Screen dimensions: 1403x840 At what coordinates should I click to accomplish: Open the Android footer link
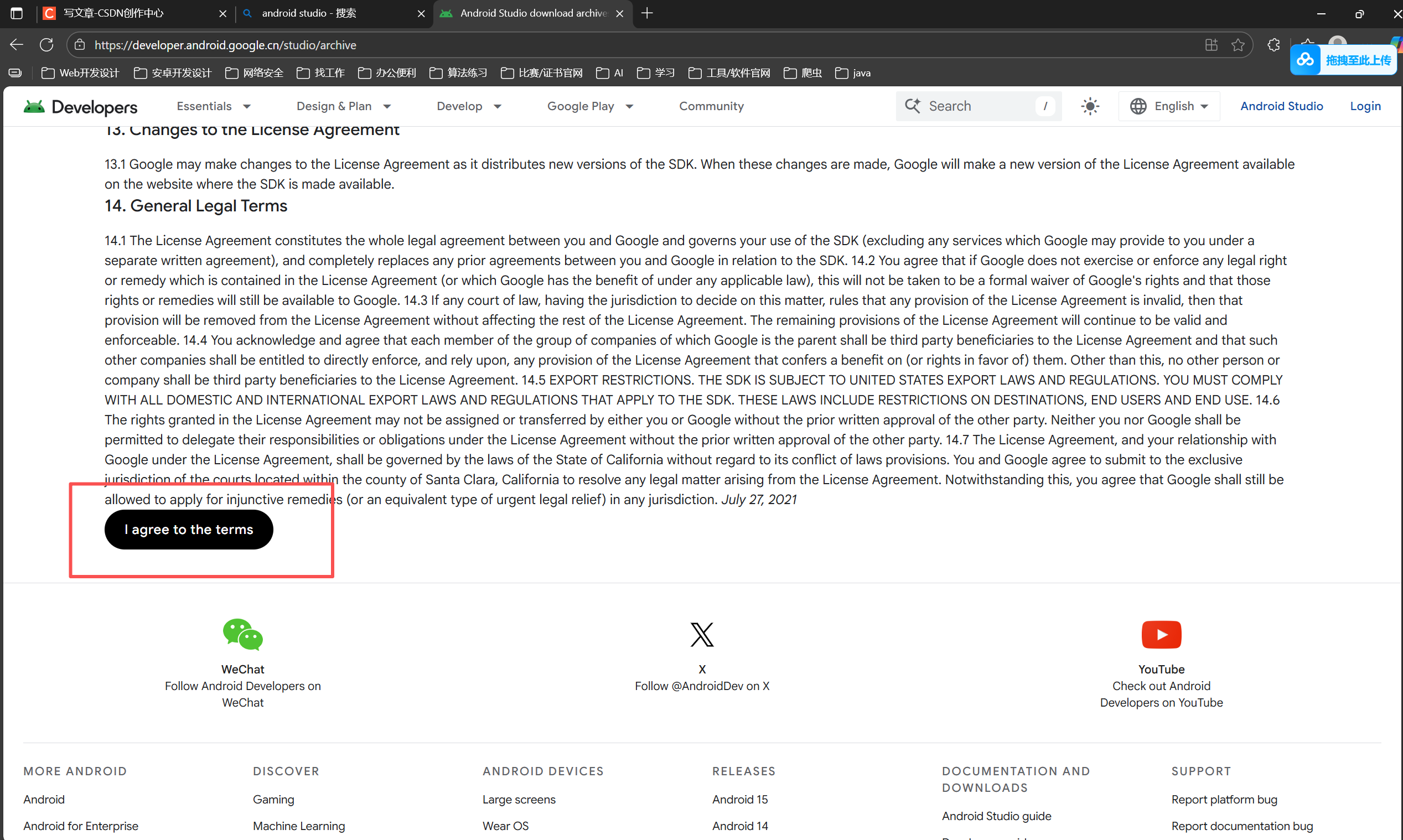pos(44,799)
